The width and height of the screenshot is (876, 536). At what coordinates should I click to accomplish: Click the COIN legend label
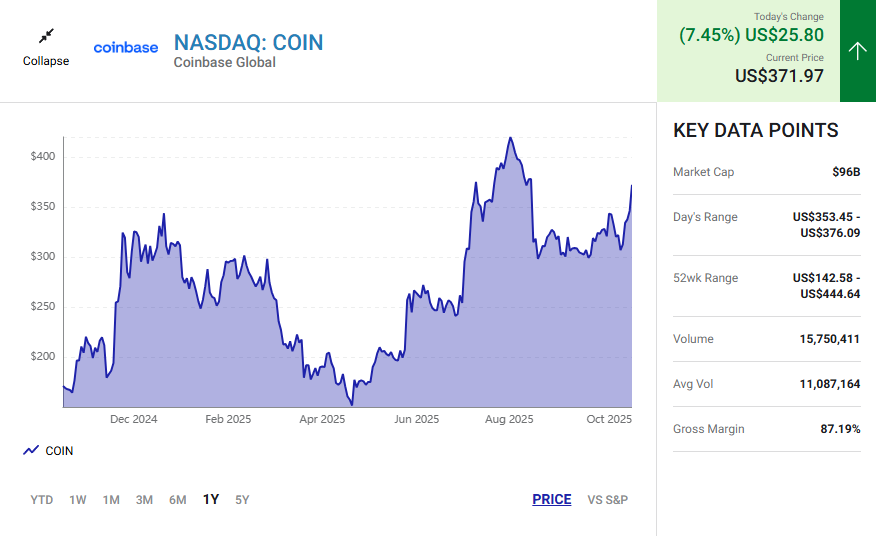59,451
